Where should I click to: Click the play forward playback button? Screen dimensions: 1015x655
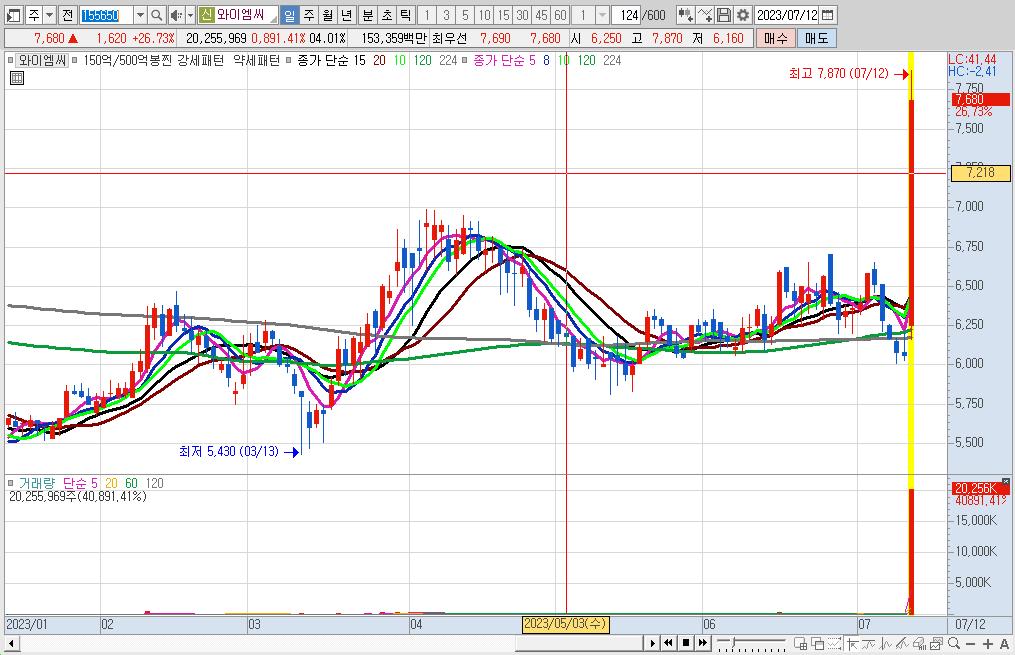652,643
